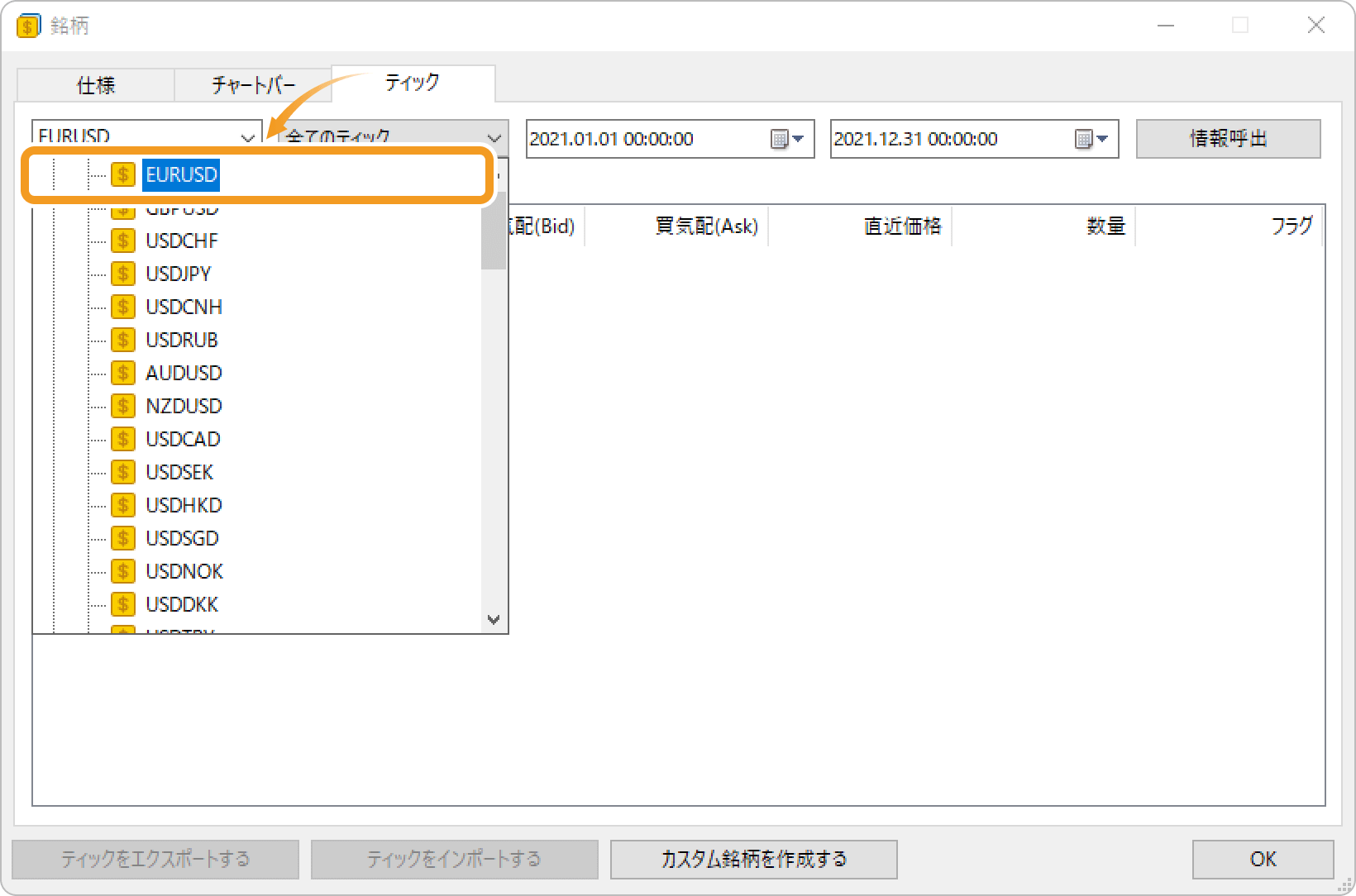Close the 銘柄 window
The width and height of the screenshot is (1356, 896).
(x=1316, y=26)
